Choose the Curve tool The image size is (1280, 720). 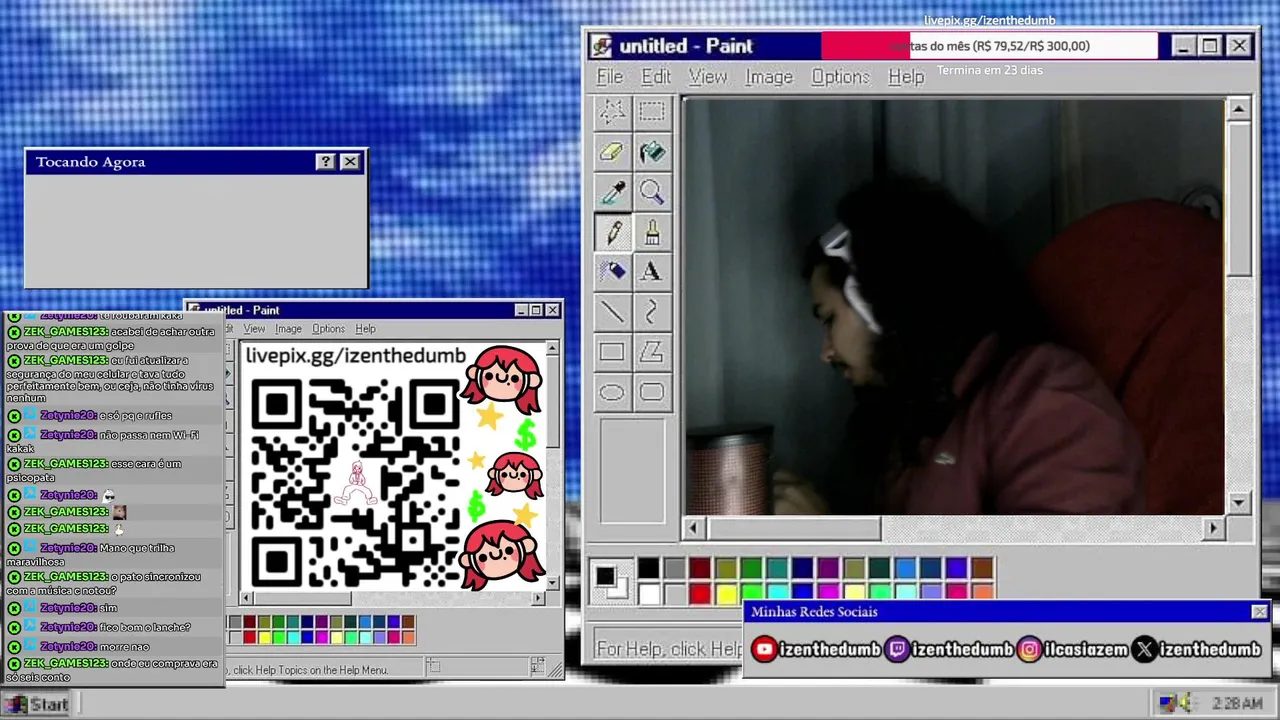pyautogui.click(x=652, y=312)
